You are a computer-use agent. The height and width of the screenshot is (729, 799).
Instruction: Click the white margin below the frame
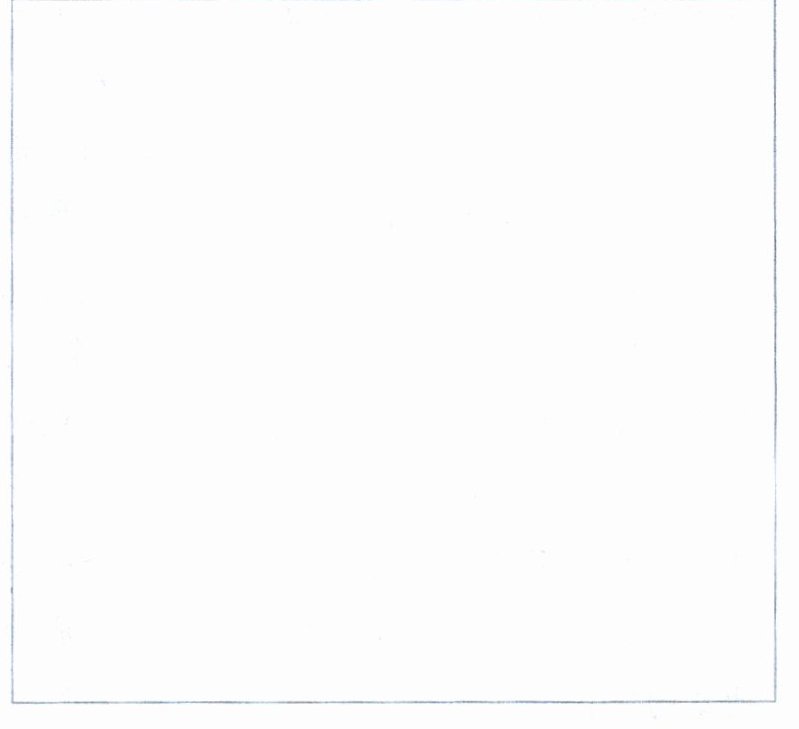point(400,717)
